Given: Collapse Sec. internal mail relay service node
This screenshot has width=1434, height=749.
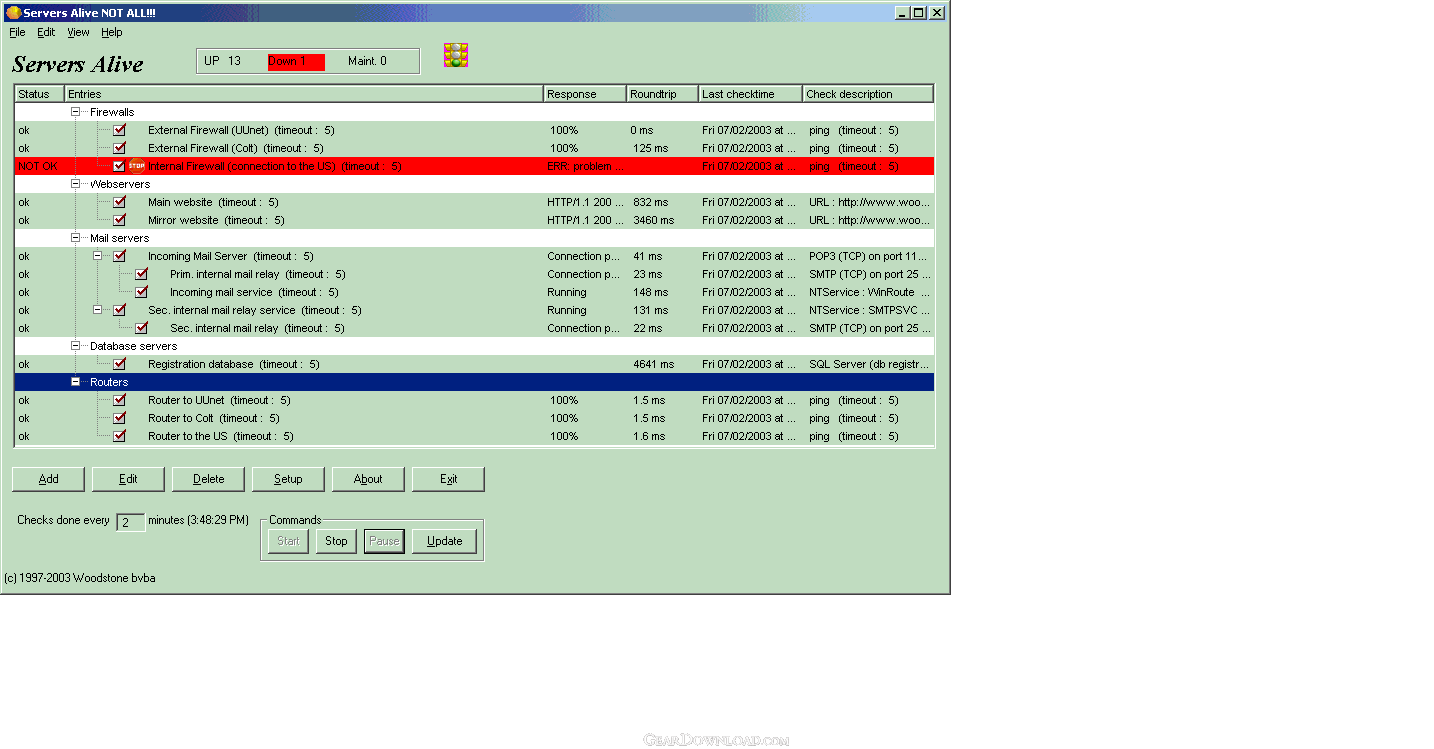Looking at the screenshot, I should 97,310.
